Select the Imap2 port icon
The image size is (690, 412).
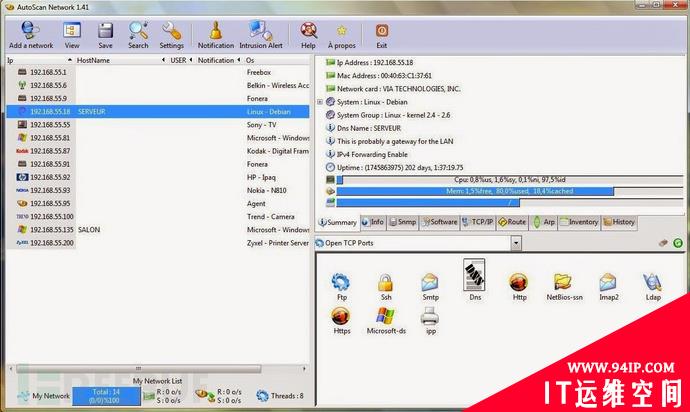(x=609, y=287)
